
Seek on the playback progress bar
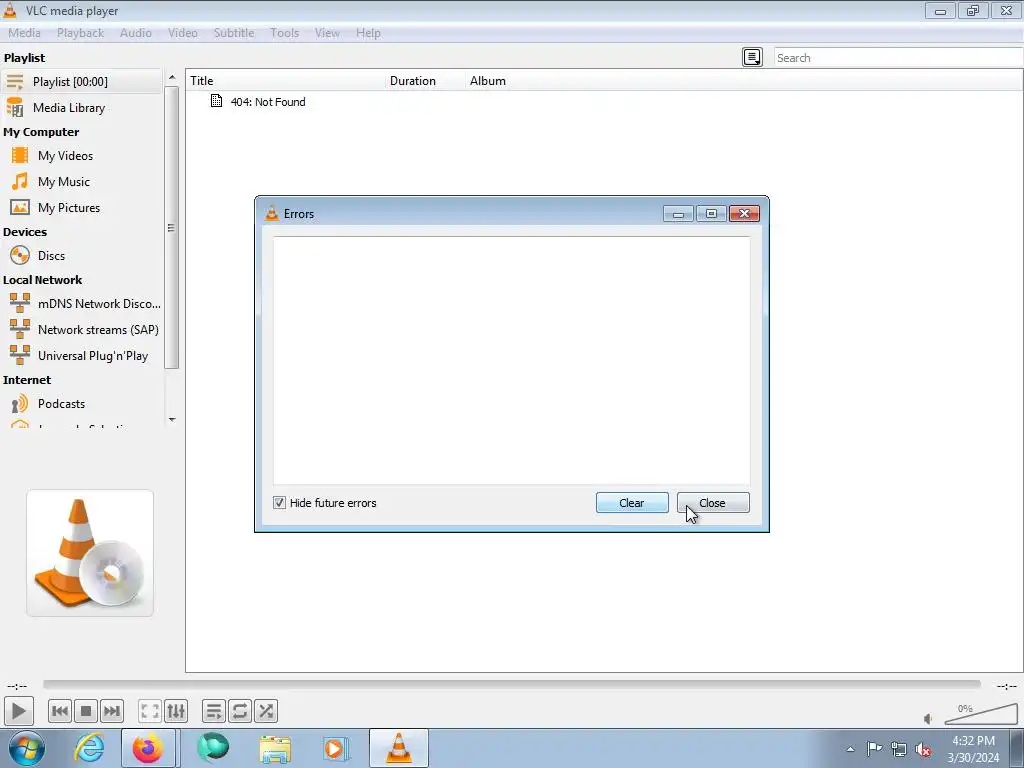point(511,684)
